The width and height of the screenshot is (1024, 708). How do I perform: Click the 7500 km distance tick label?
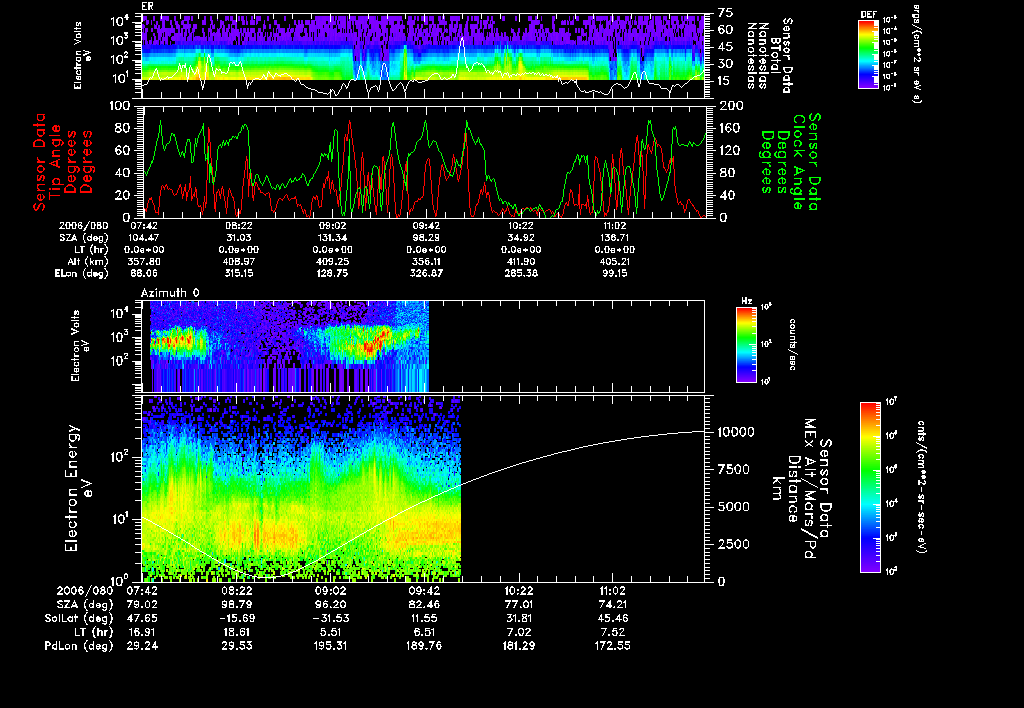(x=734, y=470)
